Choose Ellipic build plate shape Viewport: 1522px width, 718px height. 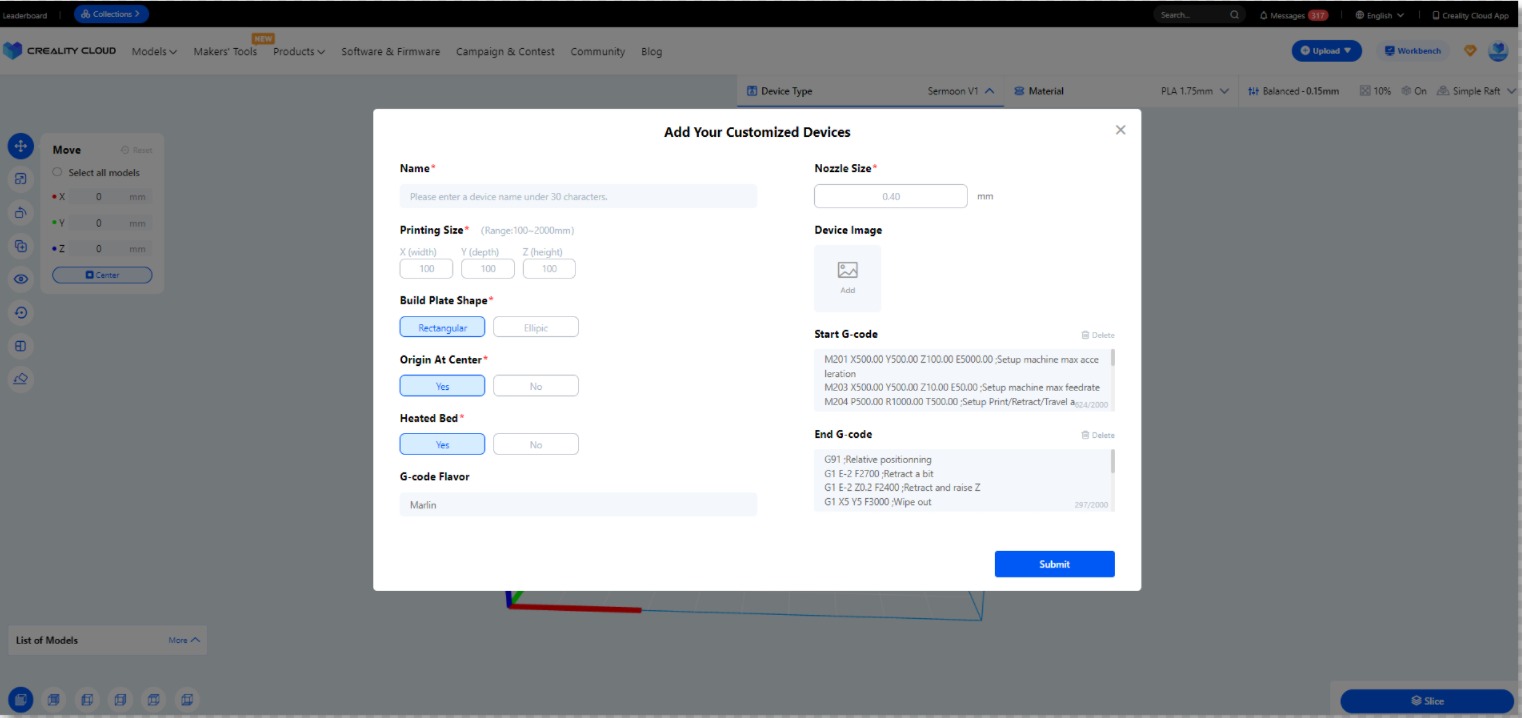[x=535, y=328]
